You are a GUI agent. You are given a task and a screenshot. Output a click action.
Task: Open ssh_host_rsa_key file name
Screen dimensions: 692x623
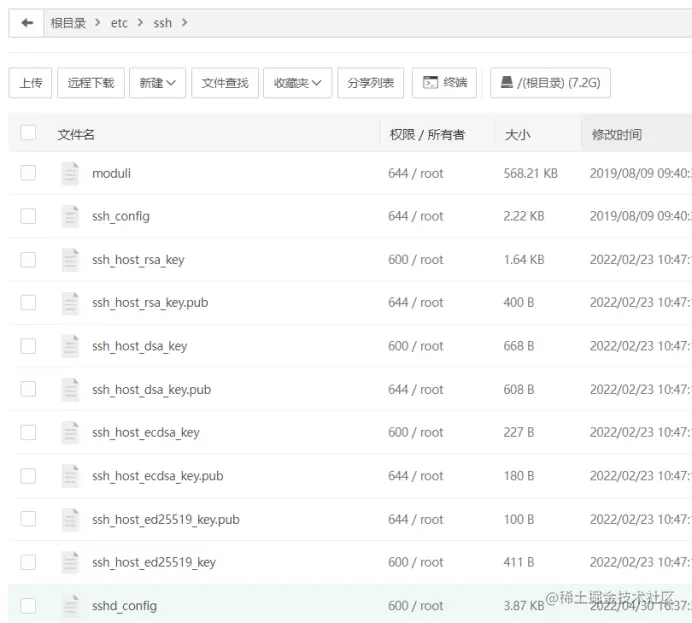(138, 260)
